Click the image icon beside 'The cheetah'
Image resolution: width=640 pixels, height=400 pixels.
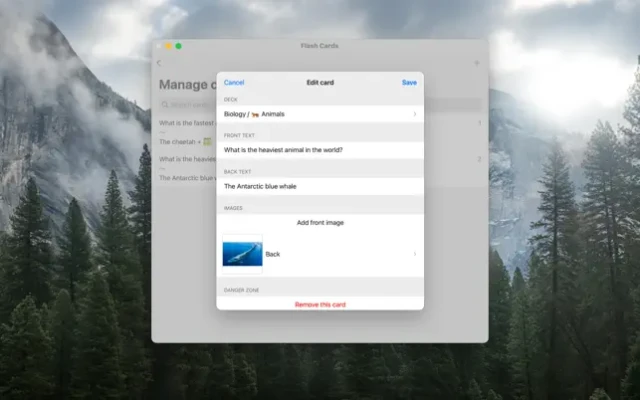(207, 142)
